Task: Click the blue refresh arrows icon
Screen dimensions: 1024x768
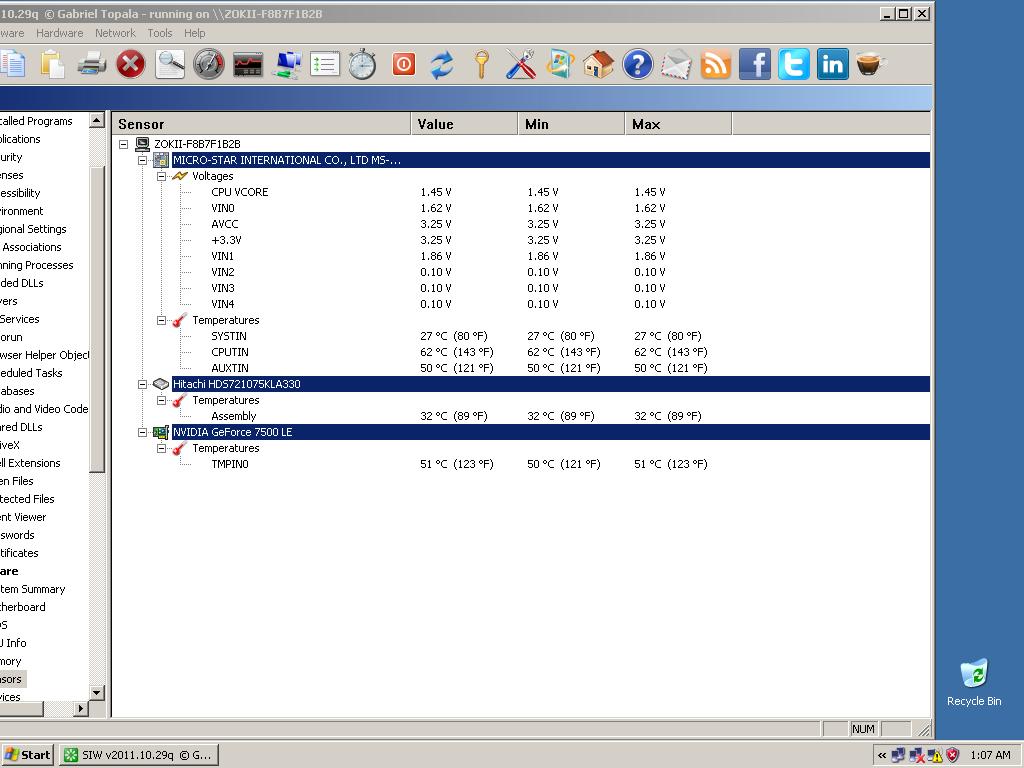Action: click(442, 65)
